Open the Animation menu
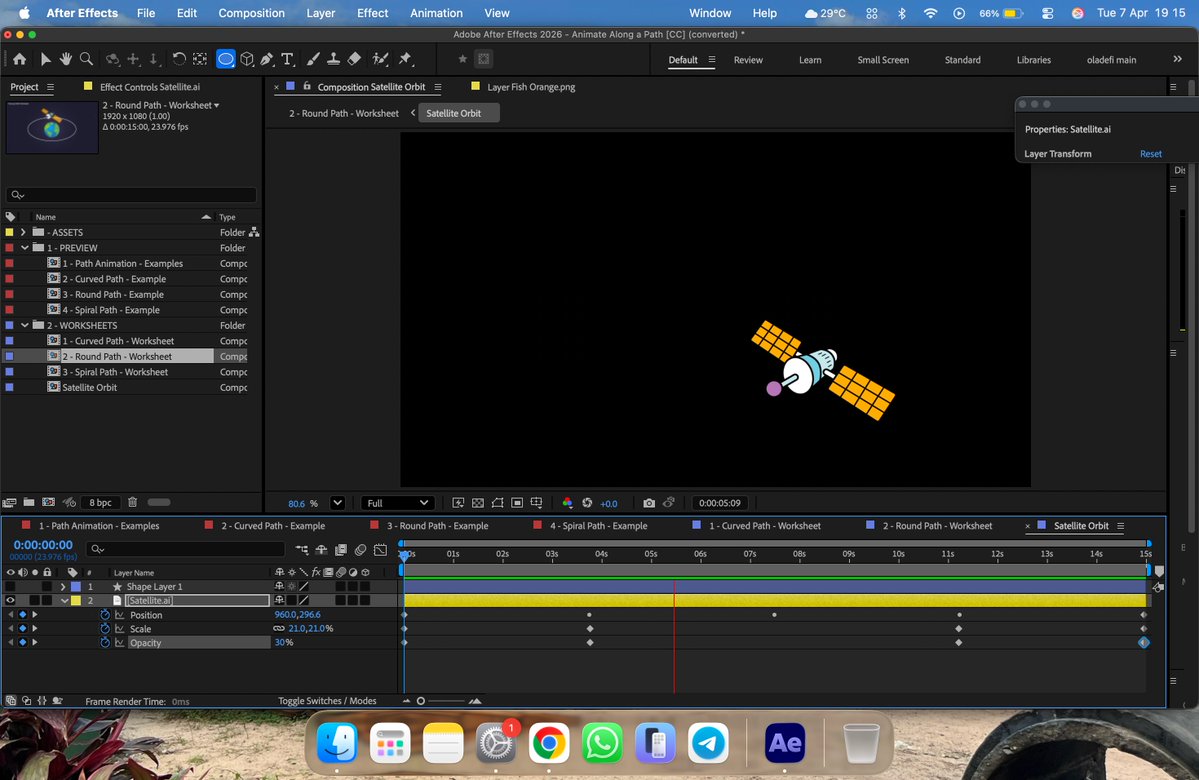Image resolution: width=1199 pixels, height=780 pixels. point(436,13)
